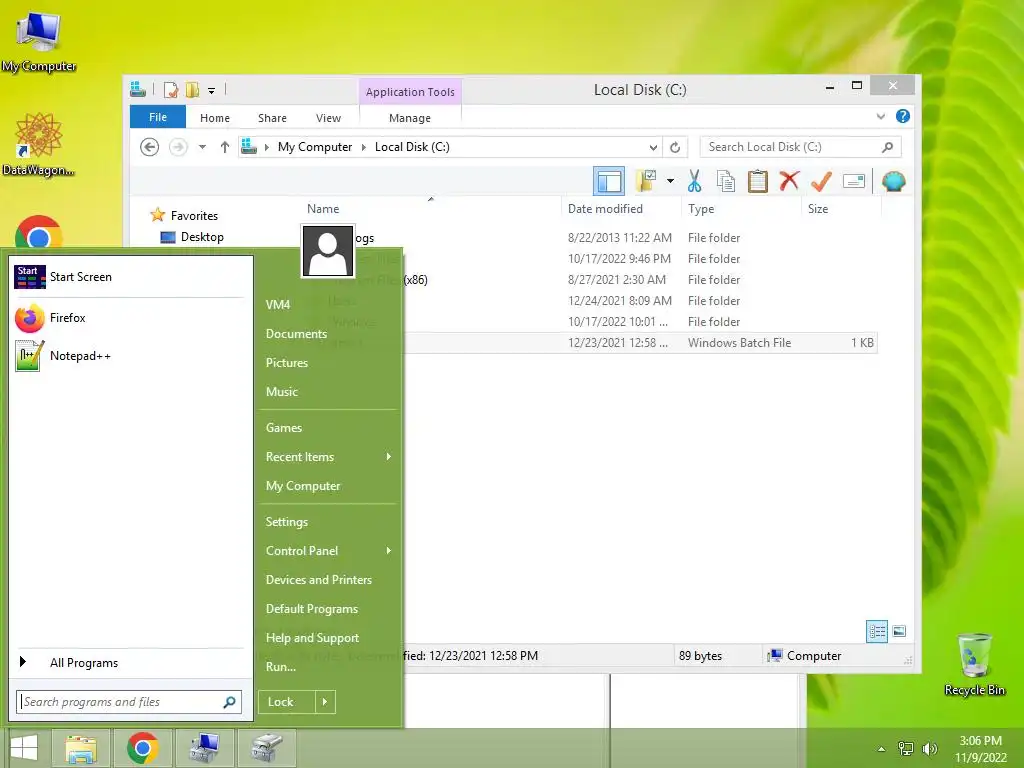Open the File ribbon tab
This screenshot has height=768, width=1024.
tap(157, 117)
